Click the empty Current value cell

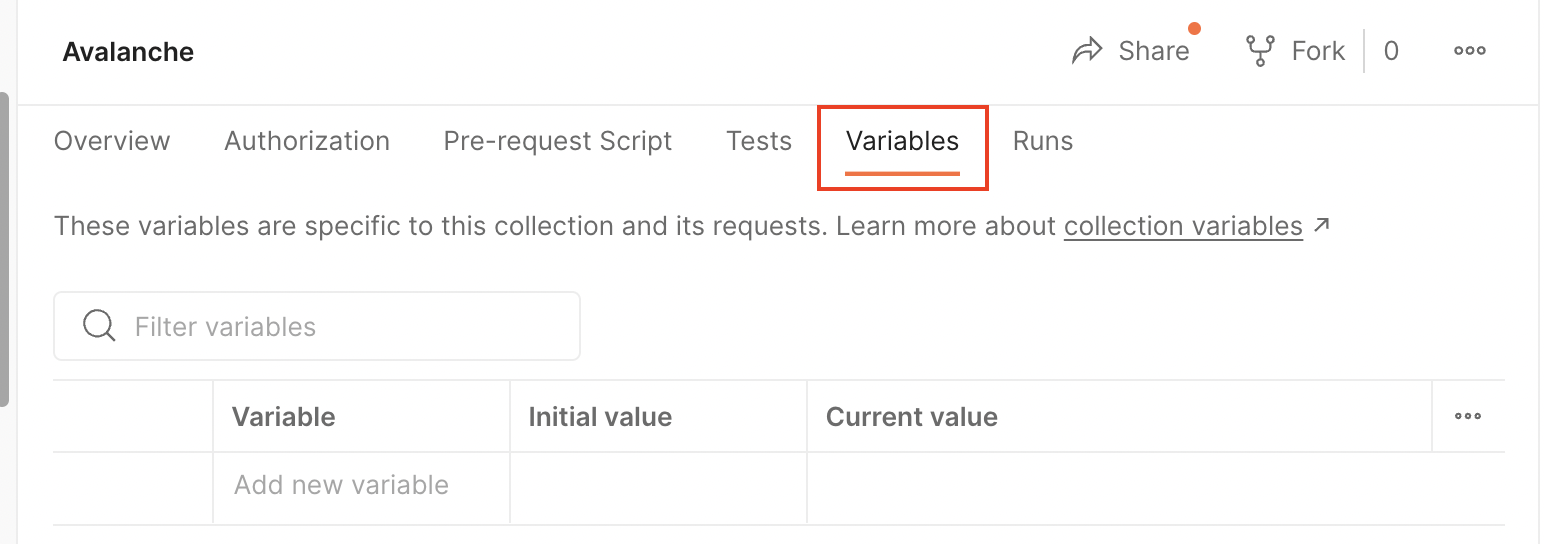click(1118, 486)
